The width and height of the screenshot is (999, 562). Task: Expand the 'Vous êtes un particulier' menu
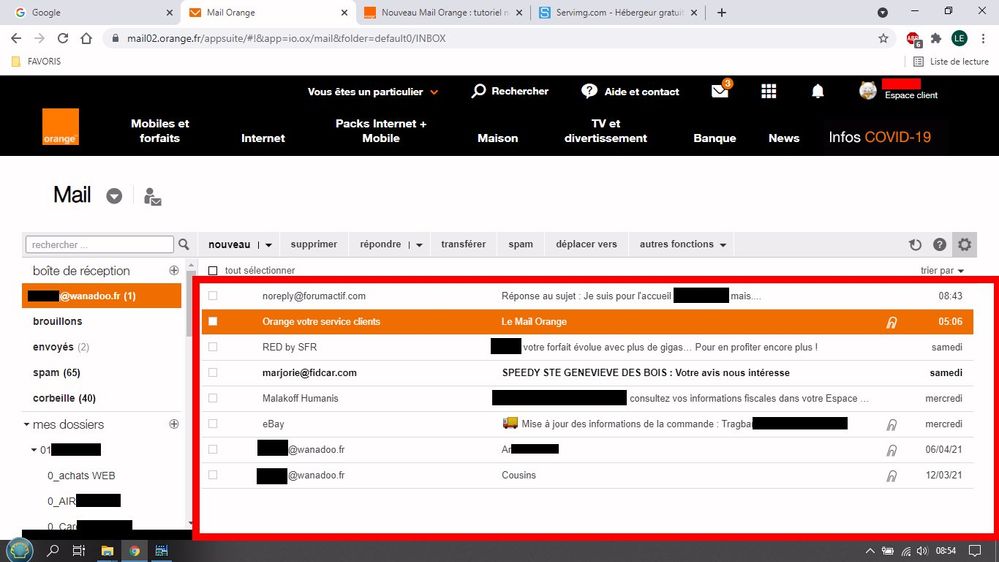point(373,92)
